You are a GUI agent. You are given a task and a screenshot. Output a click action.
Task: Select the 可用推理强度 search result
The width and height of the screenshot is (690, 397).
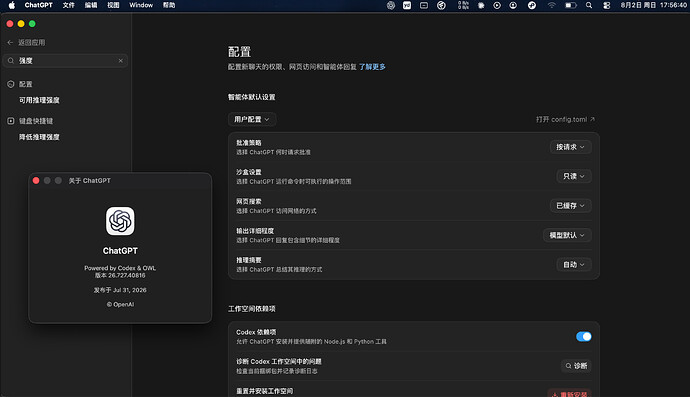click(x=39, y=100)
